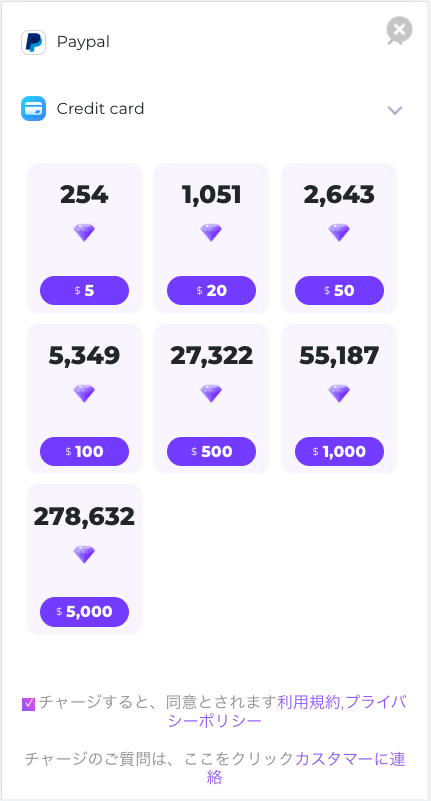431x801 pixels.
Task: Open the 利用規約 terms link
Action: coord(308,702)
